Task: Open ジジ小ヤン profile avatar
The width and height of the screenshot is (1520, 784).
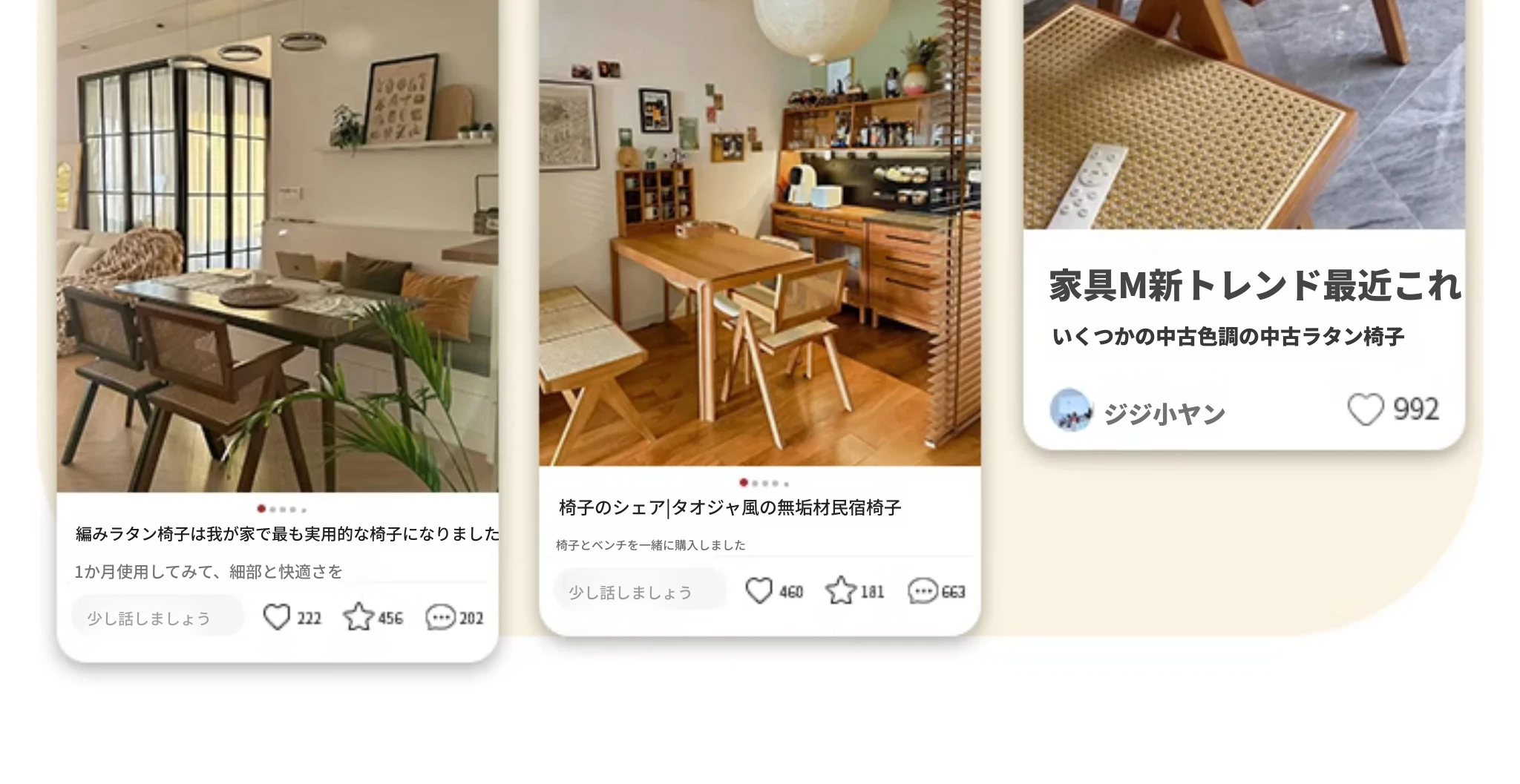Action: [x=1071, y=410]
